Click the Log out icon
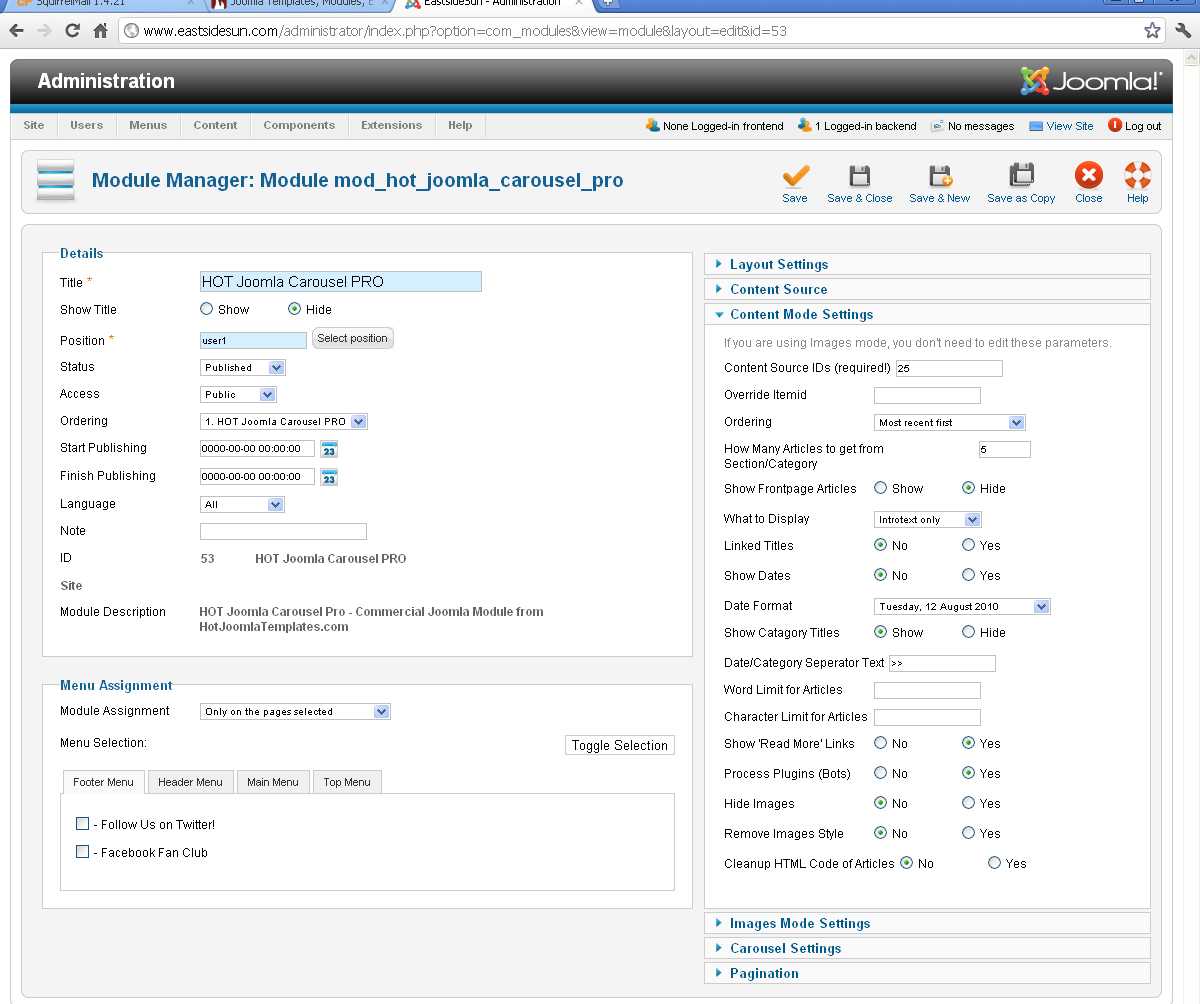Viewport: 1200px width, 1004px height. pyautogui.click(x=1115, y=125)
